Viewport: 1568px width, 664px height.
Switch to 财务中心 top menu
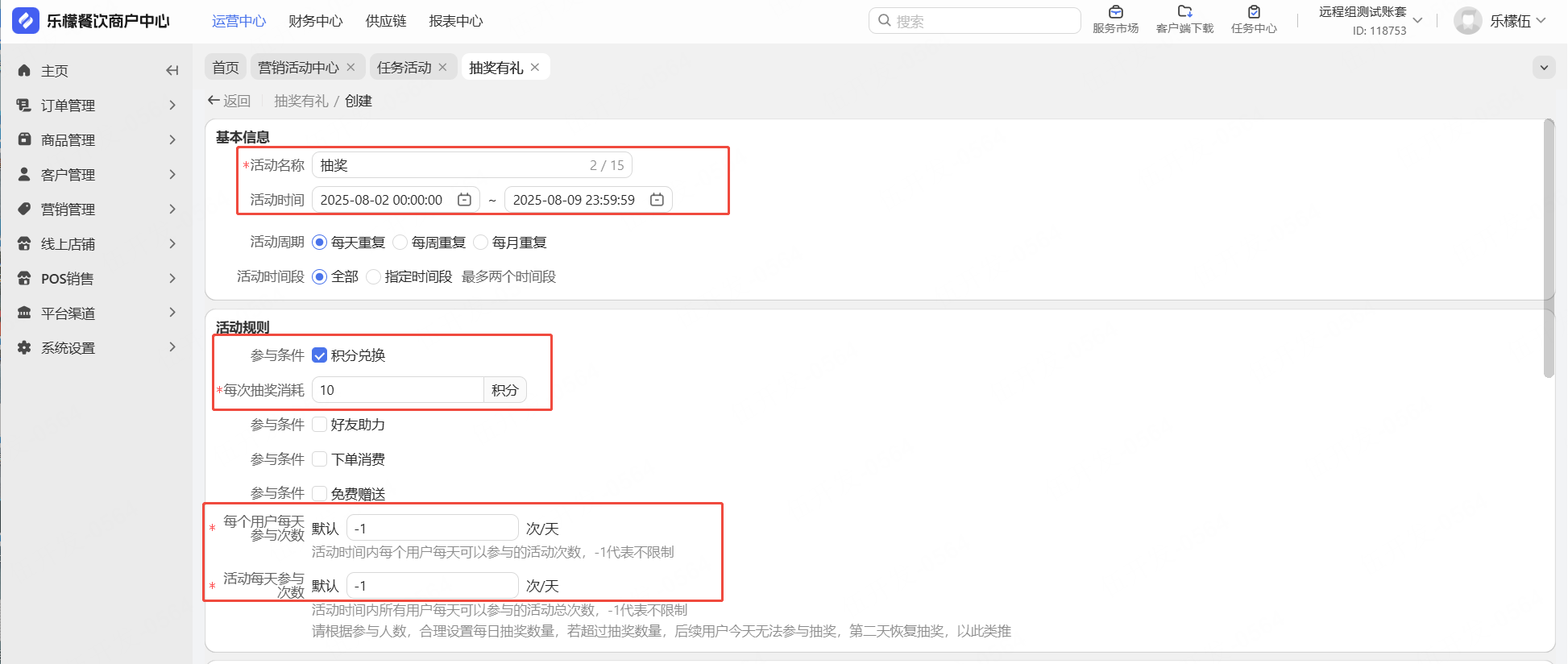[316, 21]
